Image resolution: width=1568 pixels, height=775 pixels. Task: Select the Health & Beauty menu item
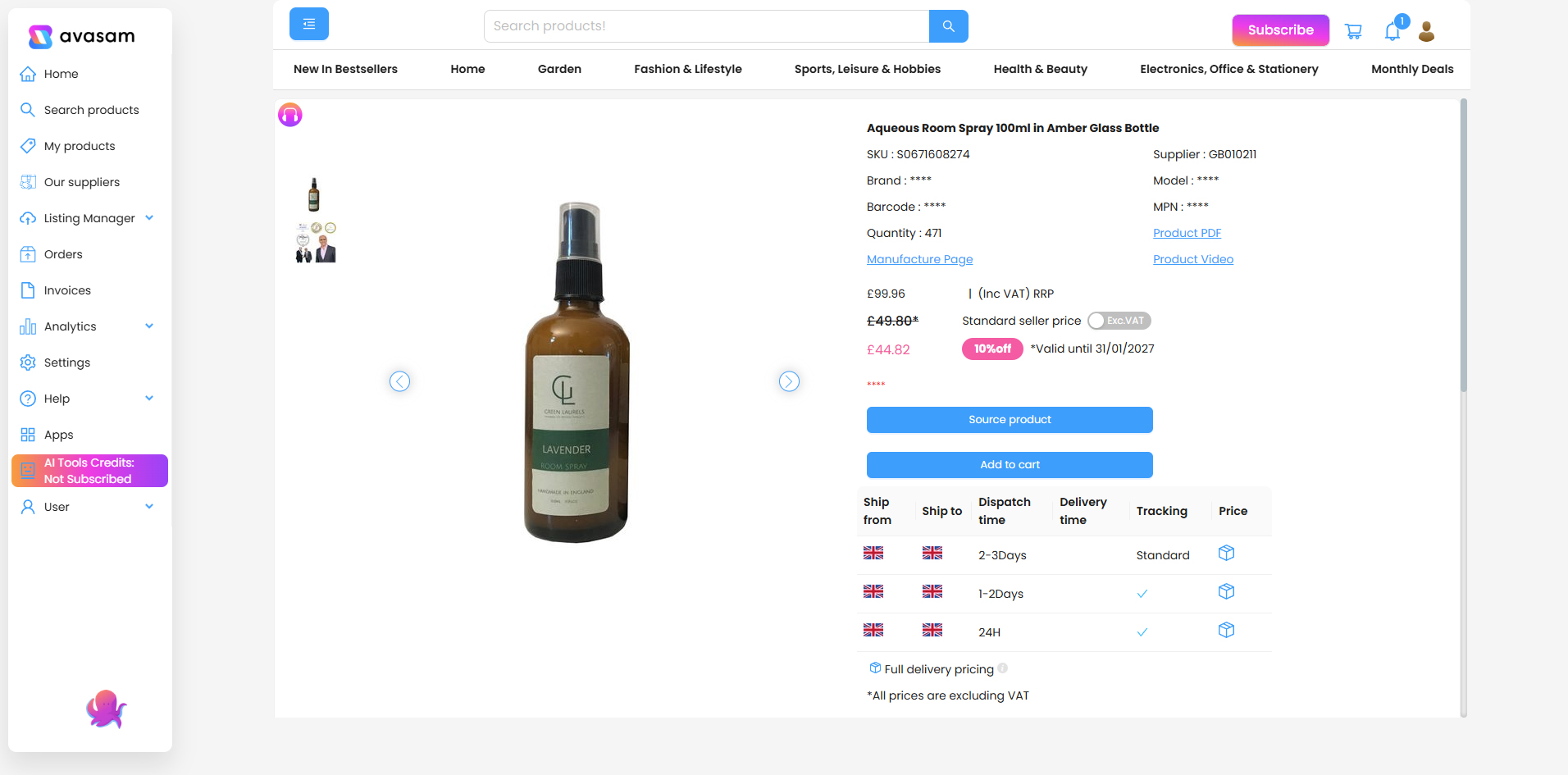1040,69
